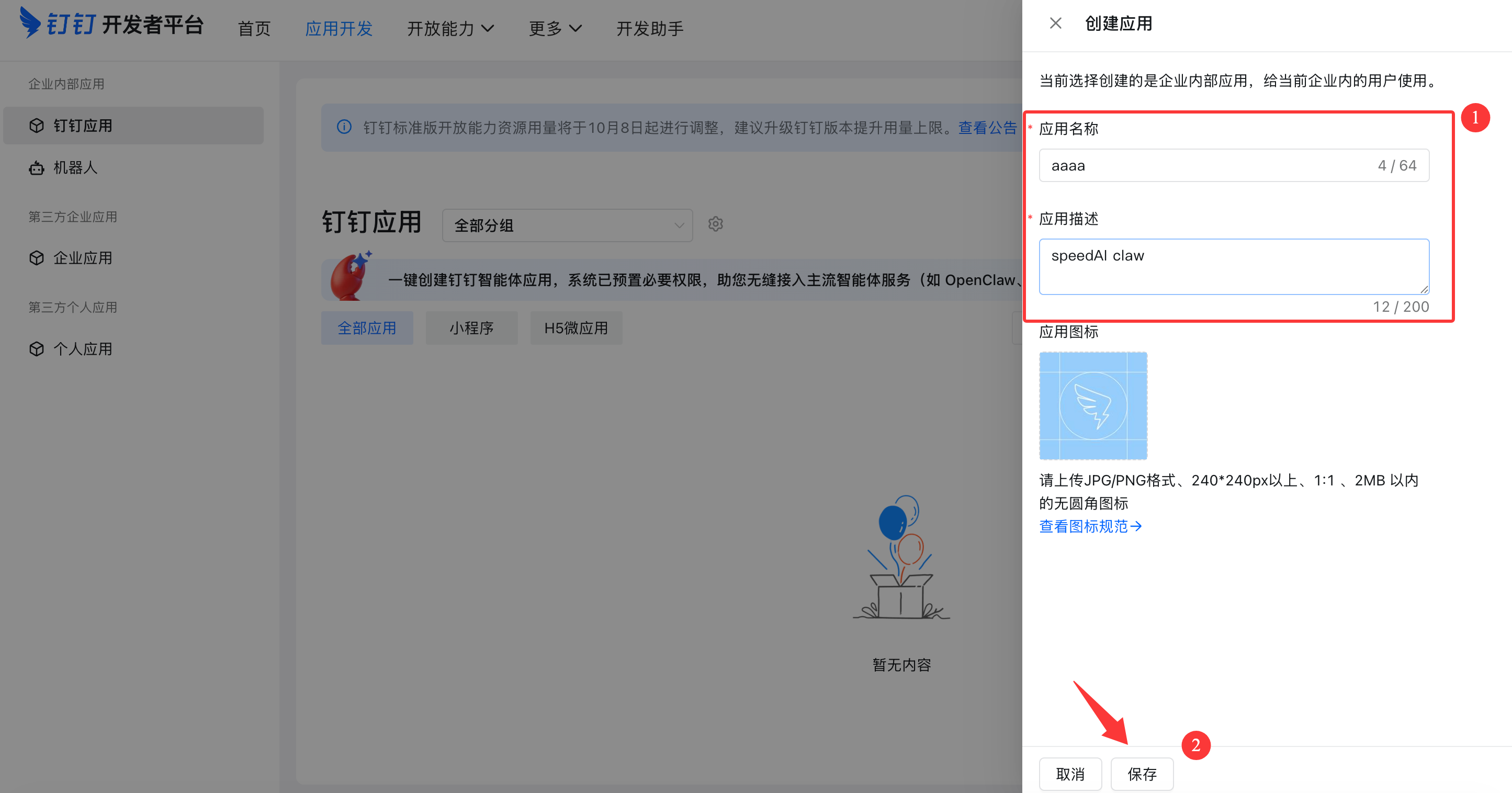Viewport: 1512px width, 793px height.
Task: Open the 应用开发 tab
Action: point(338,28)
